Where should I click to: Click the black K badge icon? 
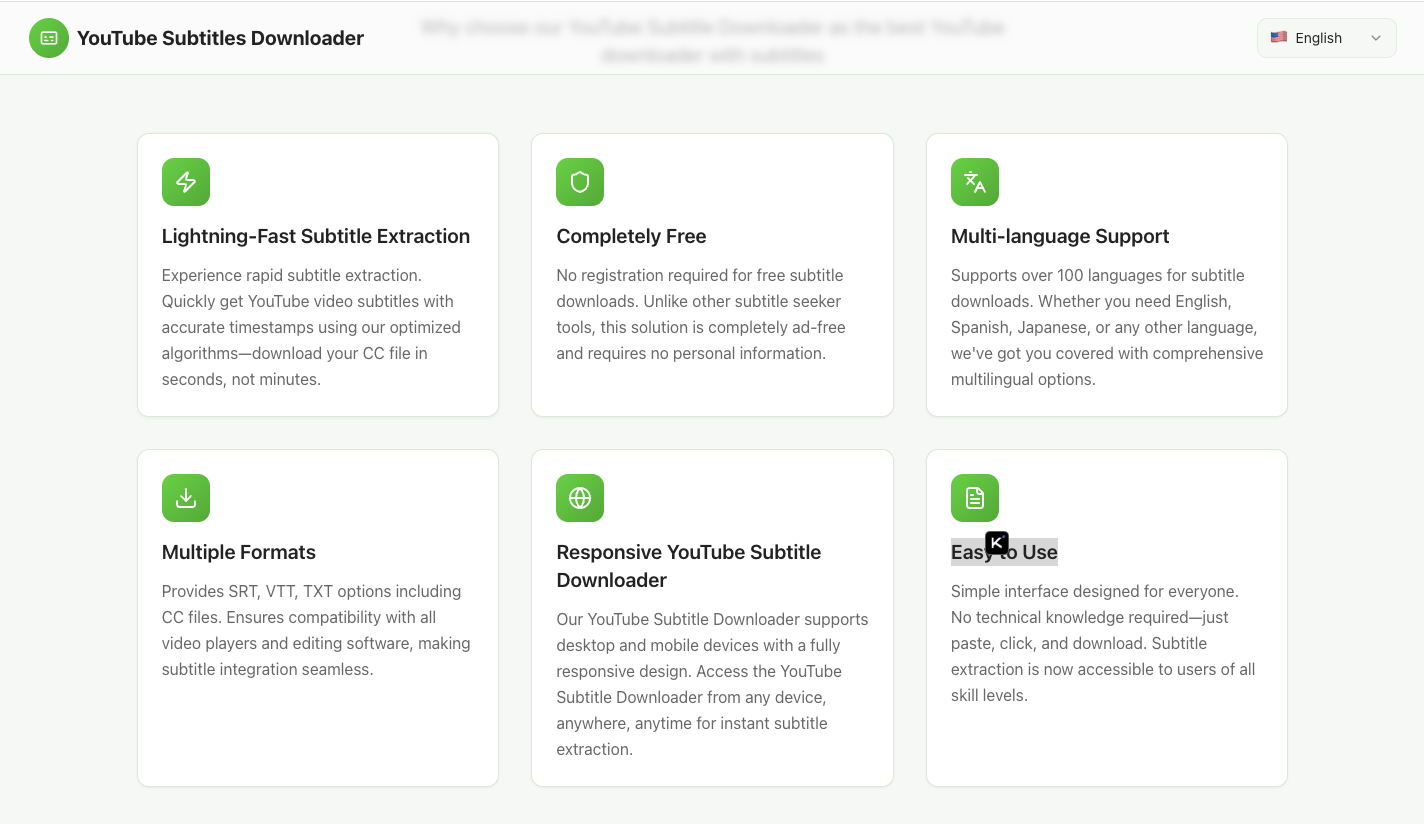click(x=997, y=542)
